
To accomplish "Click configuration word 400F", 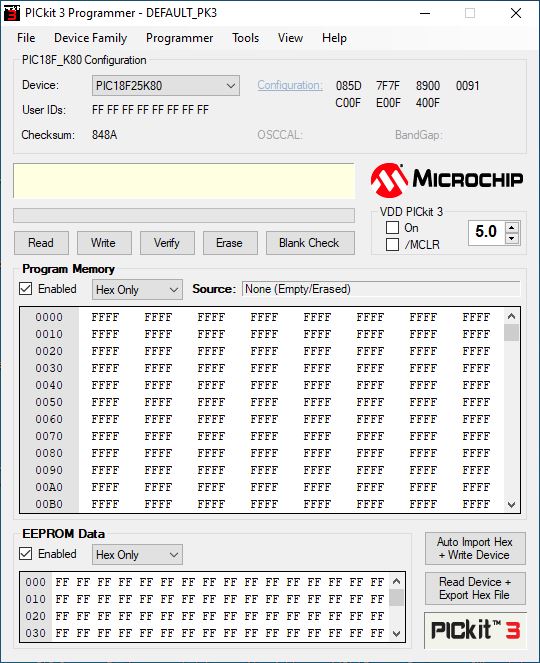I will point(428,103).
